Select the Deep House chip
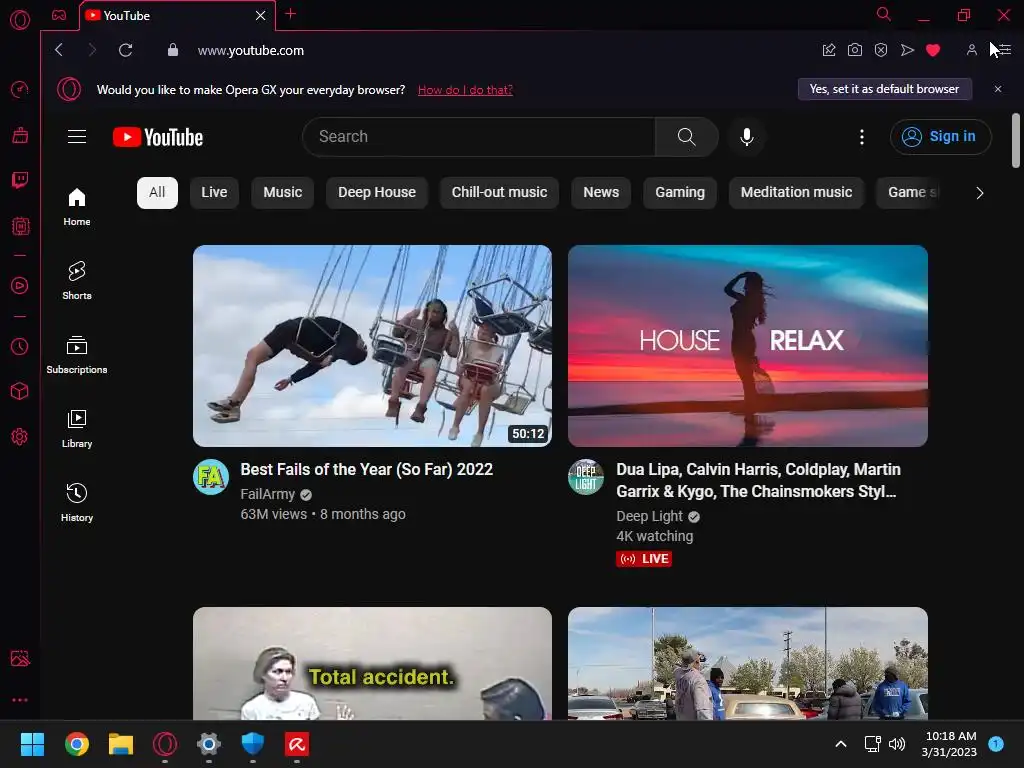 (x=377, y=193)
